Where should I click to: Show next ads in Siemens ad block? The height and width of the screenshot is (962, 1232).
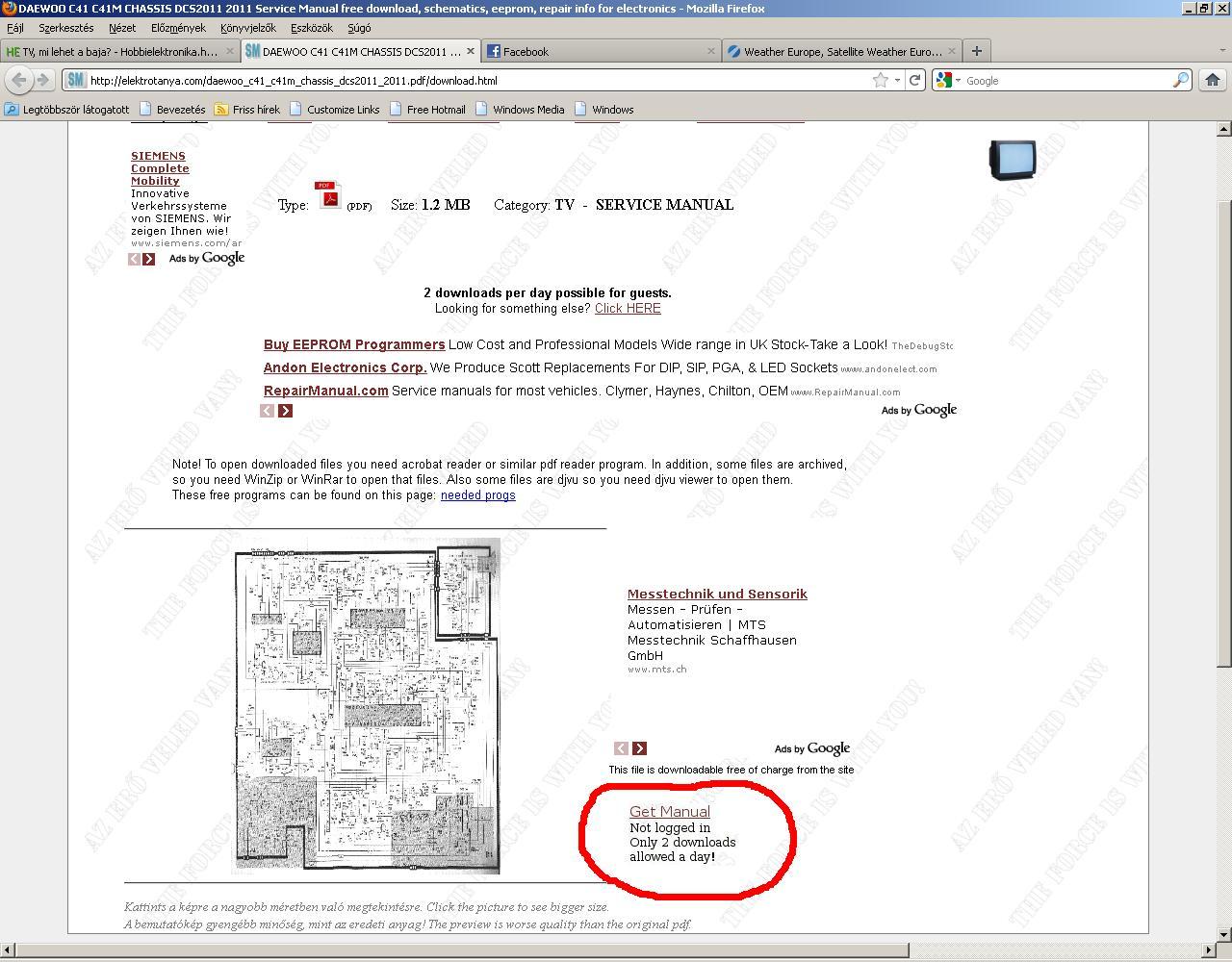point(149,259)
